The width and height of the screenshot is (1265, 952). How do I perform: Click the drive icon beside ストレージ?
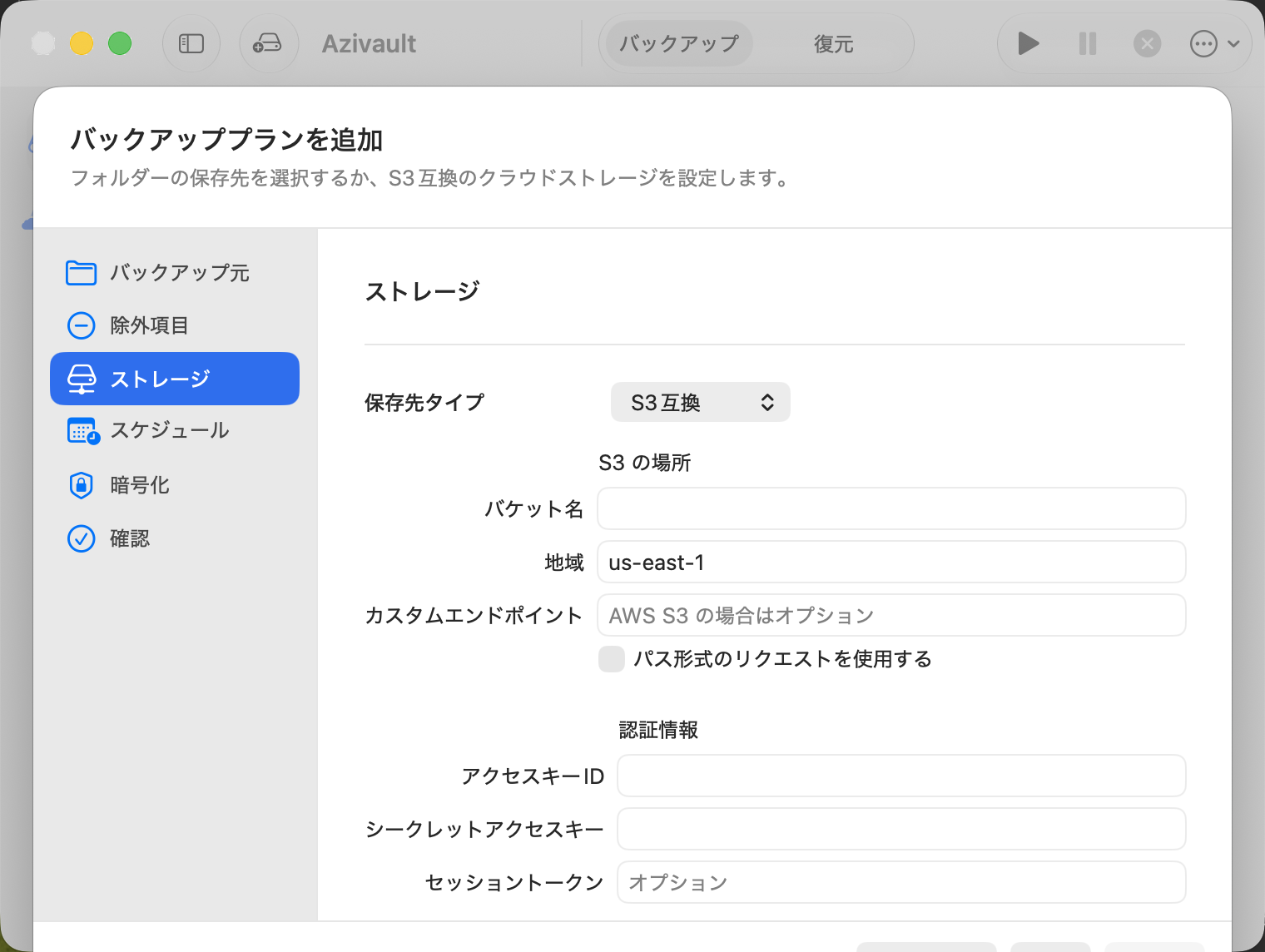tap(81, 379)
